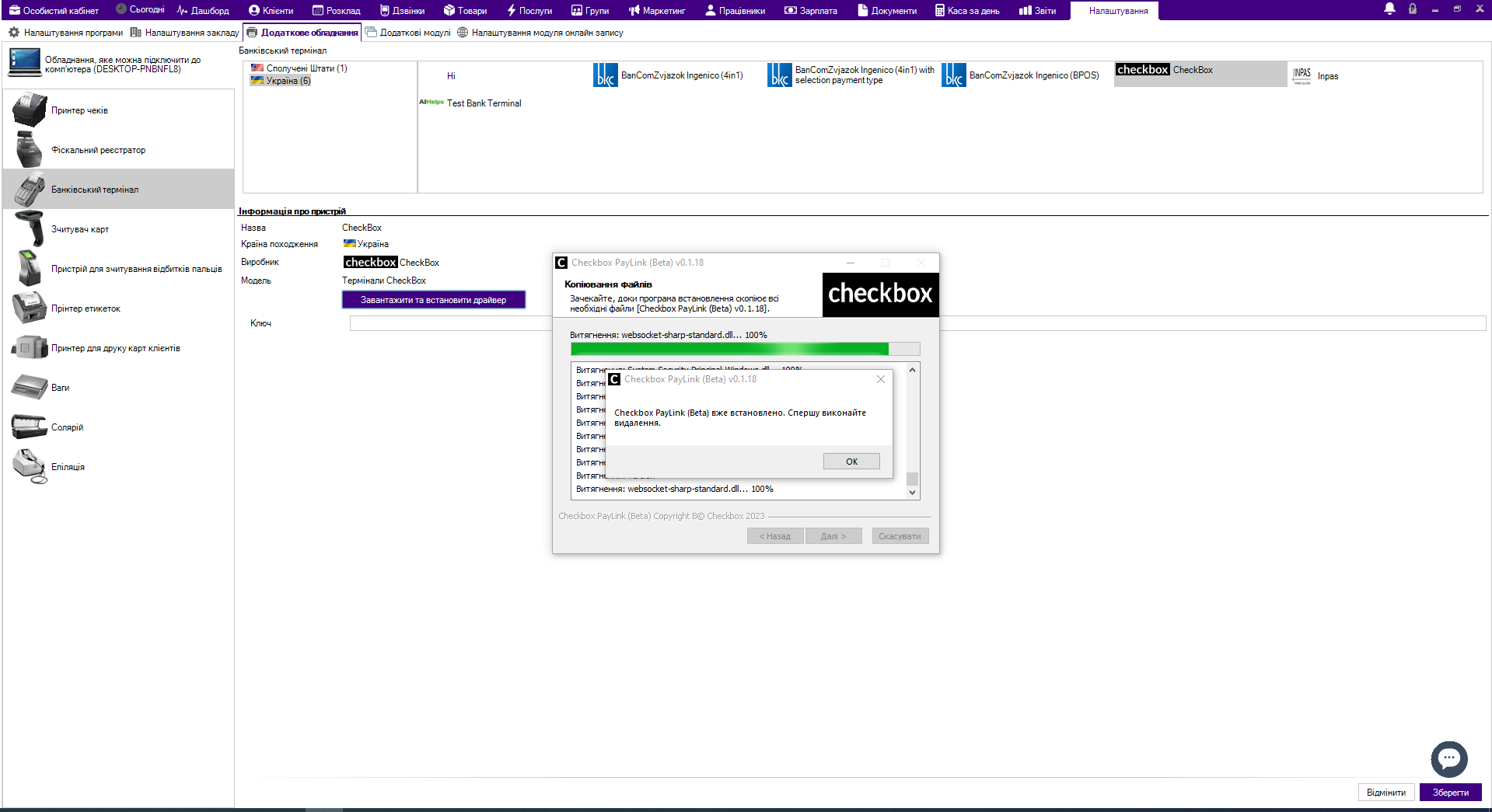Select client card printer icon
Image resolution: width=1492 pixels, height=812 pixels.
pyautogui.click(x=30, y=347)
